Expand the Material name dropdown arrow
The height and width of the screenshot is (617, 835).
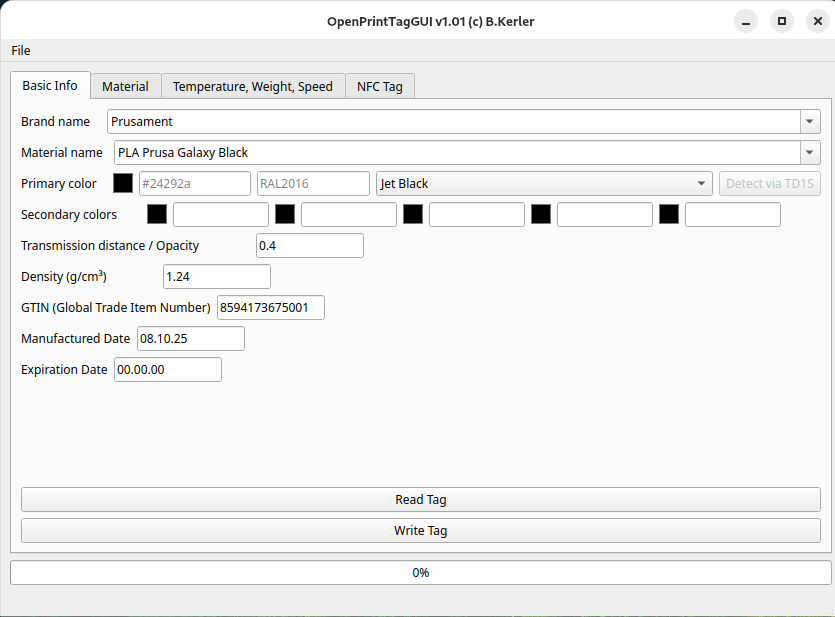pyautogui.click(x=809, y=152)
